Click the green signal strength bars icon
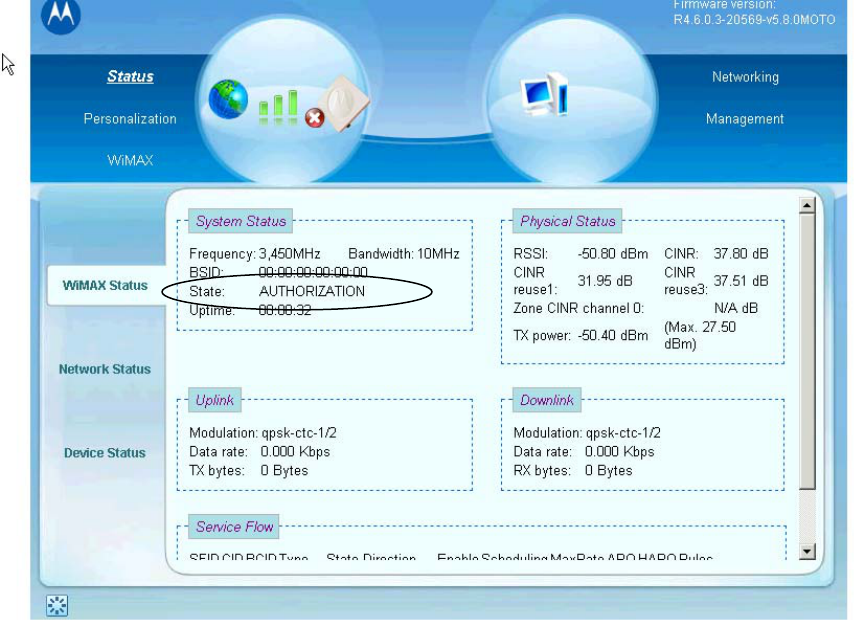 [x=278, y=107]
